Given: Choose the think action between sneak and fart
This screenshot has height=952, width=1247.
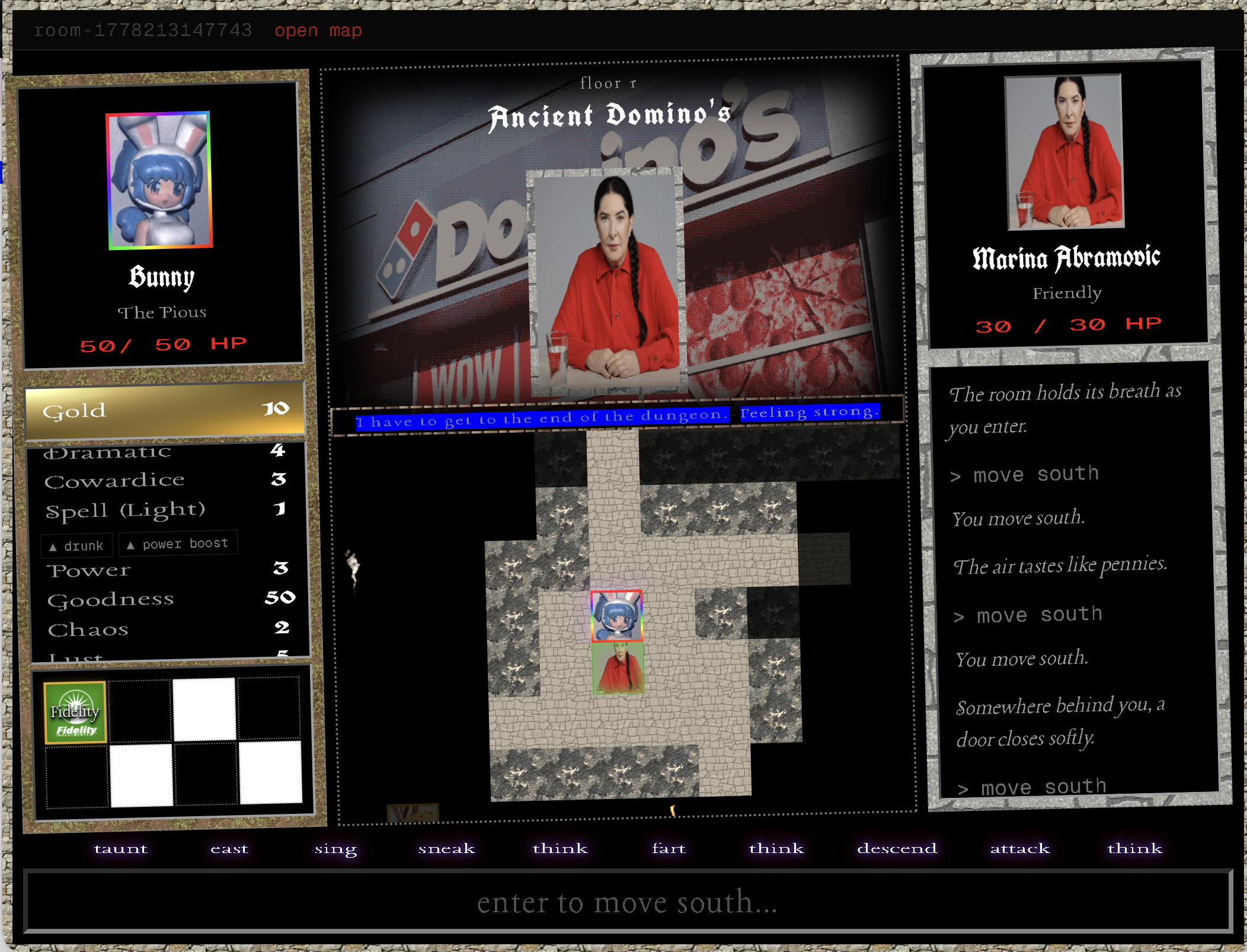Looking at the screenshot, I should pos(559,848).
